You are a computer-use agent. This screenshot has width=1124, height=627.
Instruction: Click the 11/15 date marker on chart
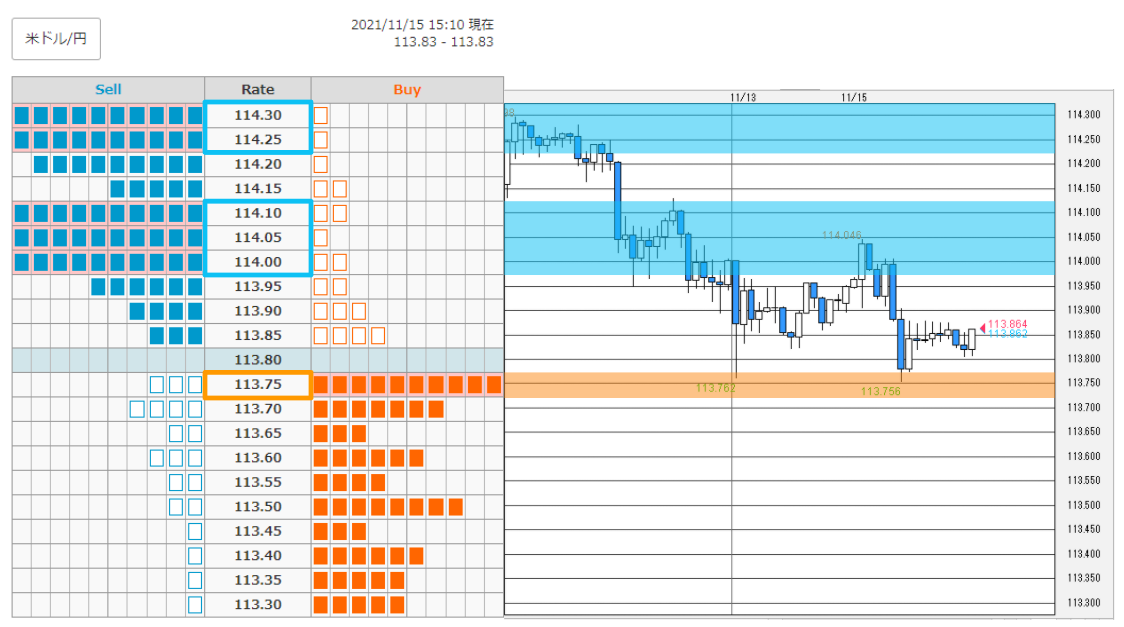(x=854, y=97)
